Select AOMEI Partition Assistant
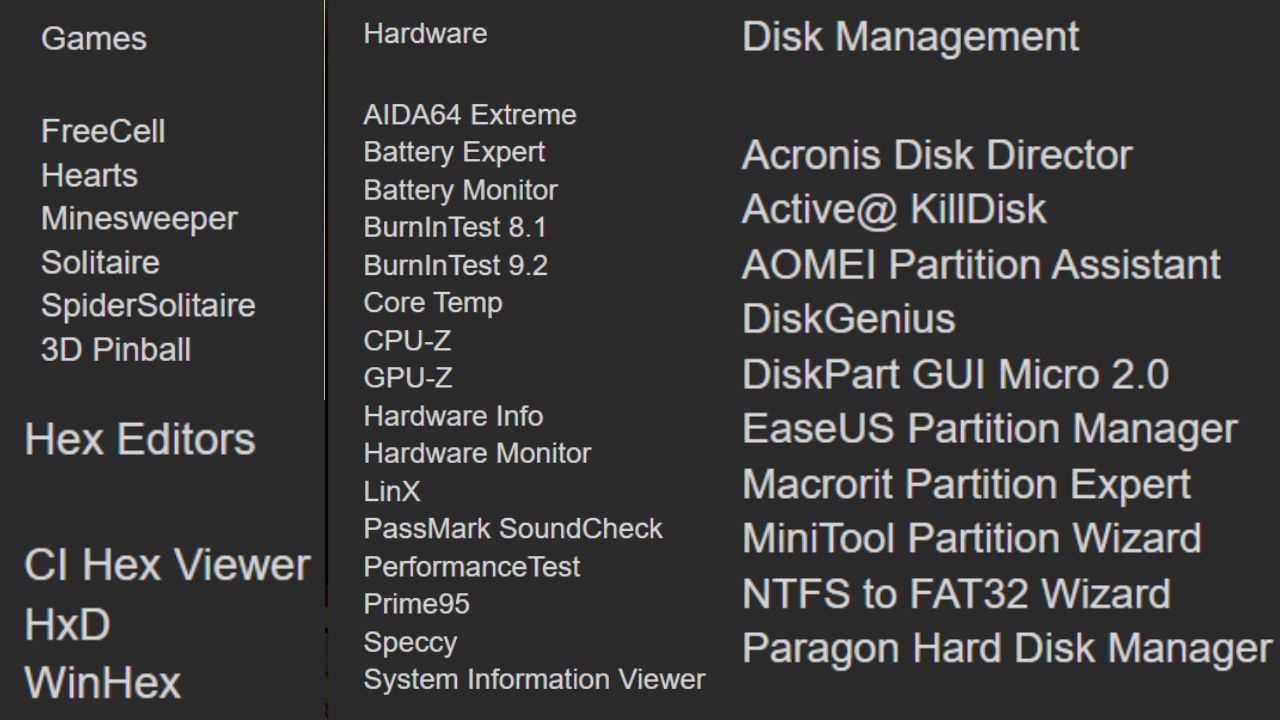 pos(981,265)
